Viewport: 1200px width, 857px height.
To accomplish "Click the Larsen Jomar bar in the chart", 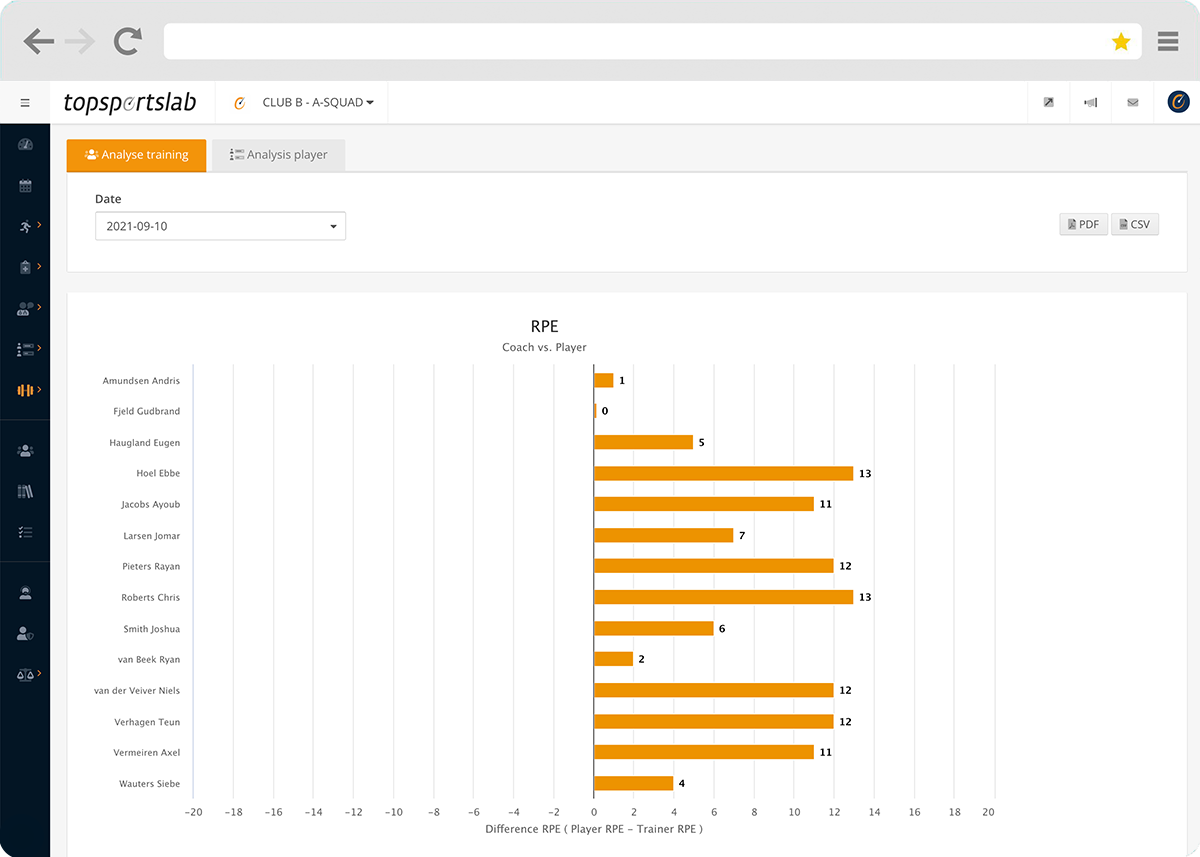I will click(x=664, y=535).
